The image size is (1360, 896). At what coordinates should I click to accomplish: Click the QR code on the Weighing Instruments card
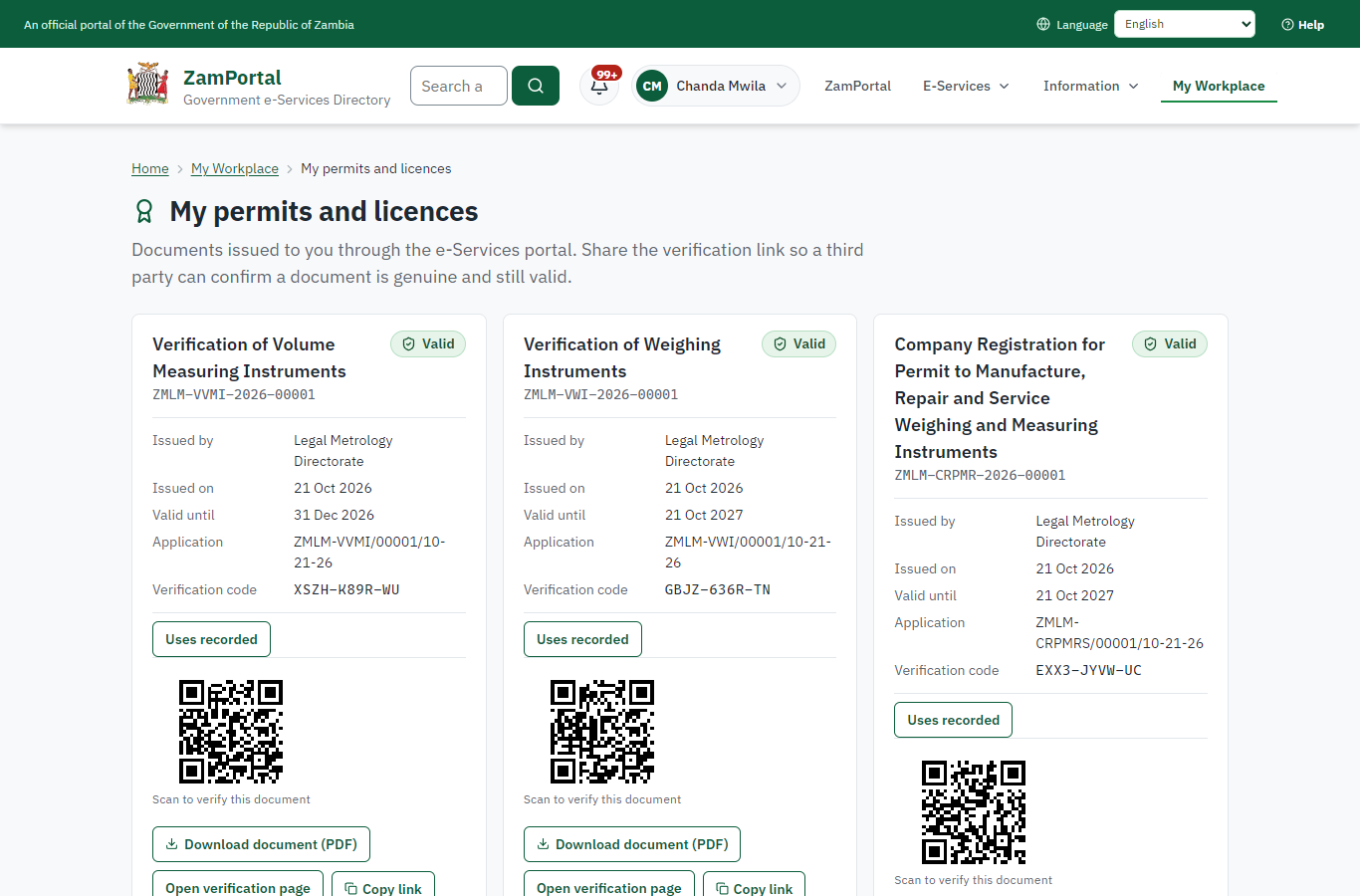(x=602, y=732)
